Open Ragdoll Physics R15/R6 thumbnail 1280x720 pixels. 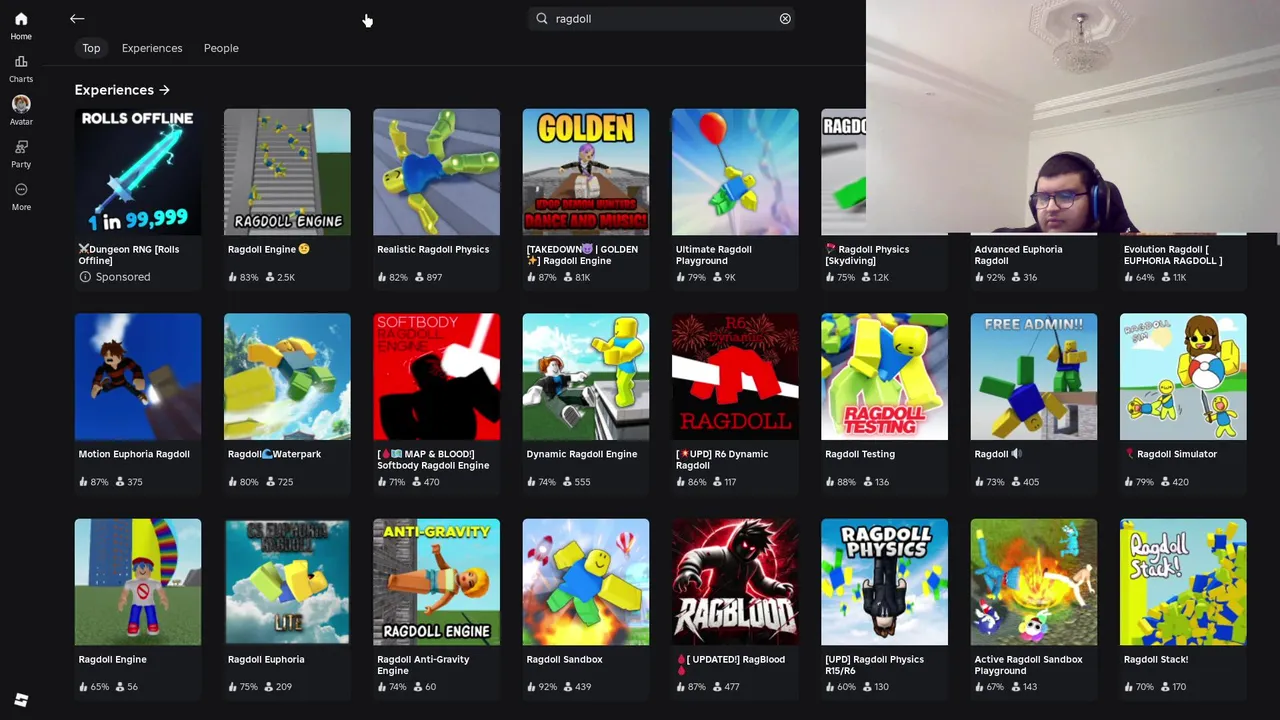pos(884,582)
